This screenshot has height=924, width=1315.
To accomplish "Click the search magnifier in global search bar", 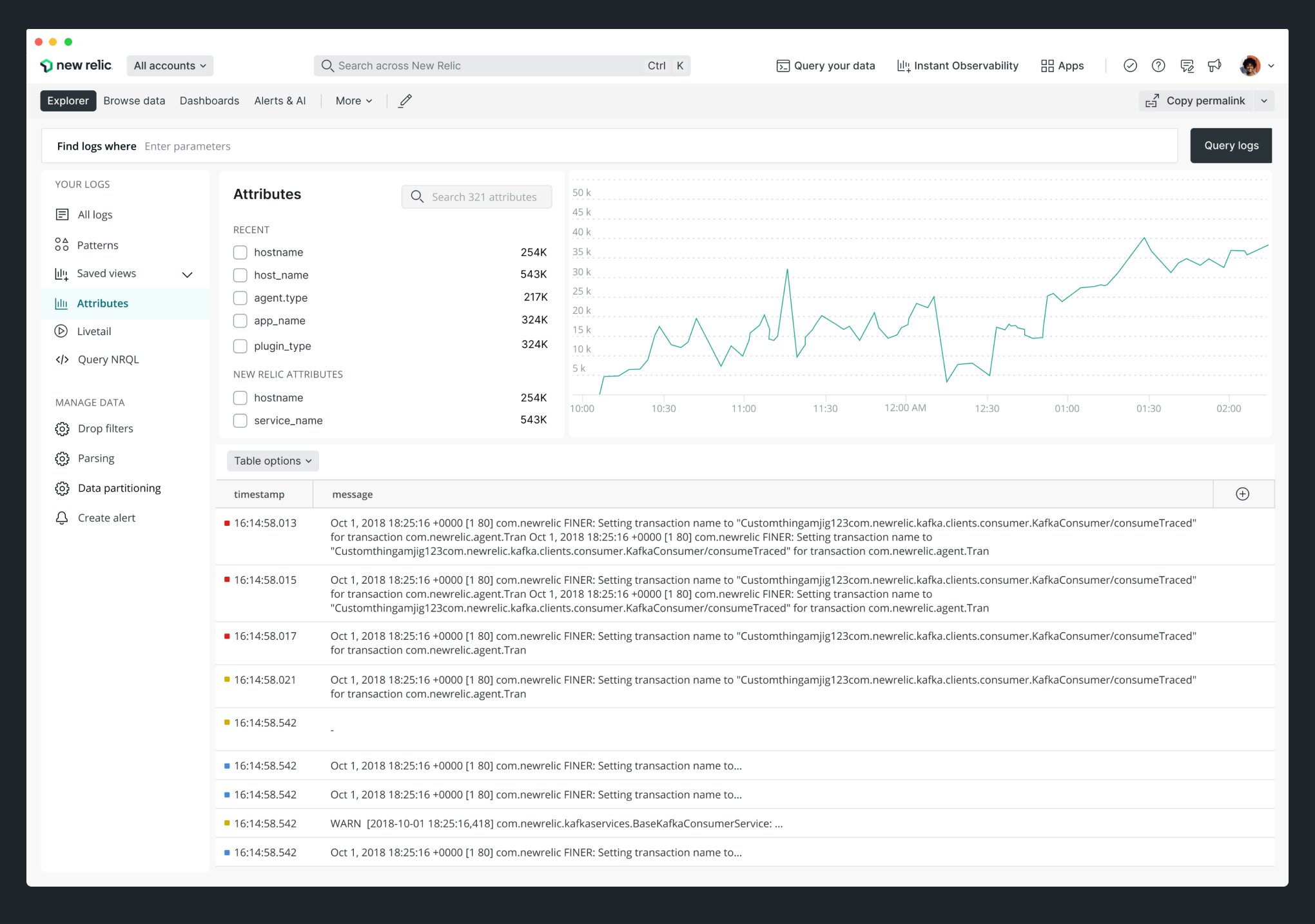I will click(327, 66).
